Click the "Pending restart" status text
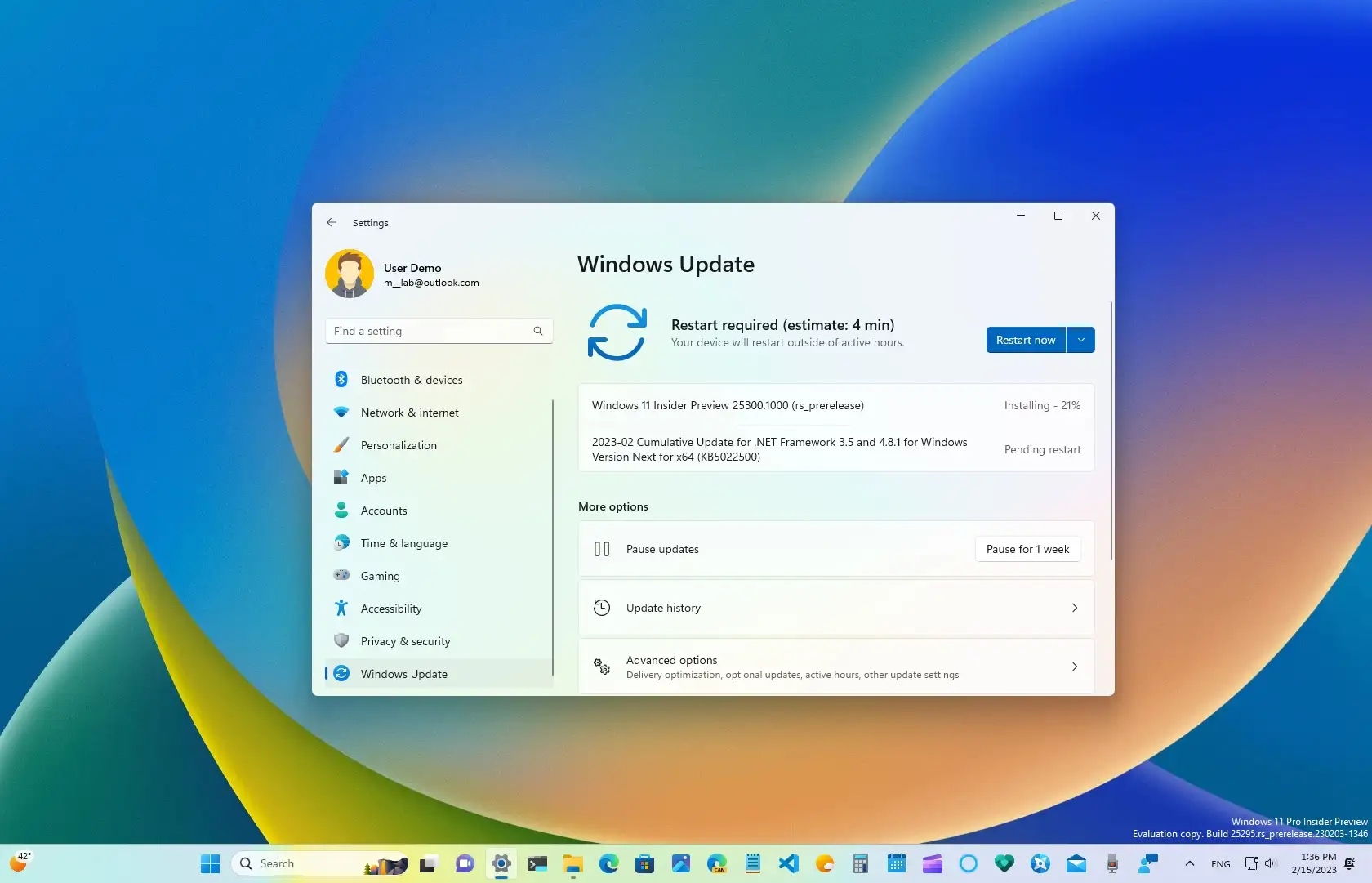 point(1042,449)
